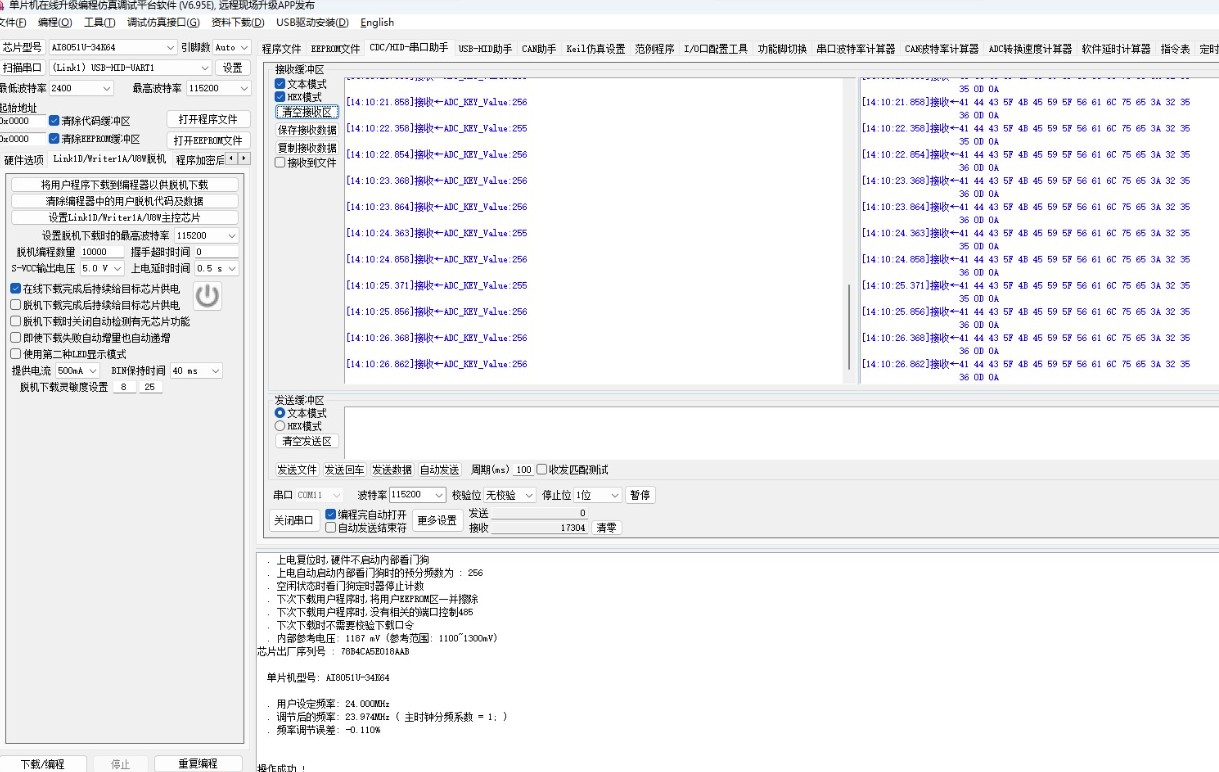The height and width of the screenshot is (772, 1219).
Task: Click 关闭串口 to close the port
Action: click(294, 521)
